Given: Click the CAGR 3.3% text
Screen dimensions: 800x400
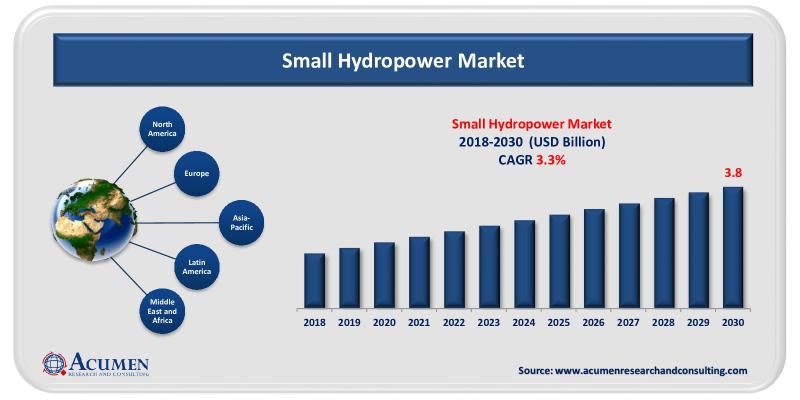Looking at the screenshot, I should pyautogui.click(x=532, y=161).
